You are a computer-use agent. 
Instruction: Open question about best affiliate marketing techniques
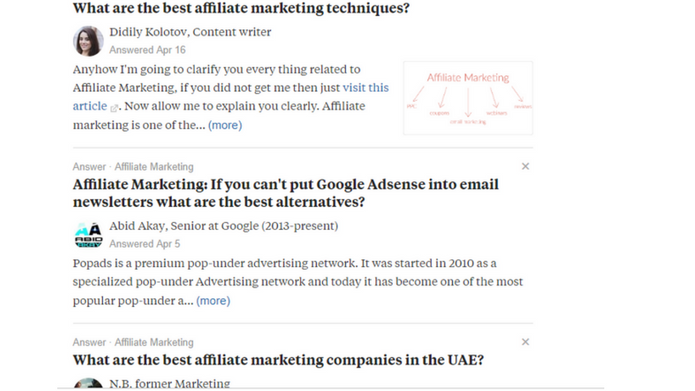click(241, 8)
